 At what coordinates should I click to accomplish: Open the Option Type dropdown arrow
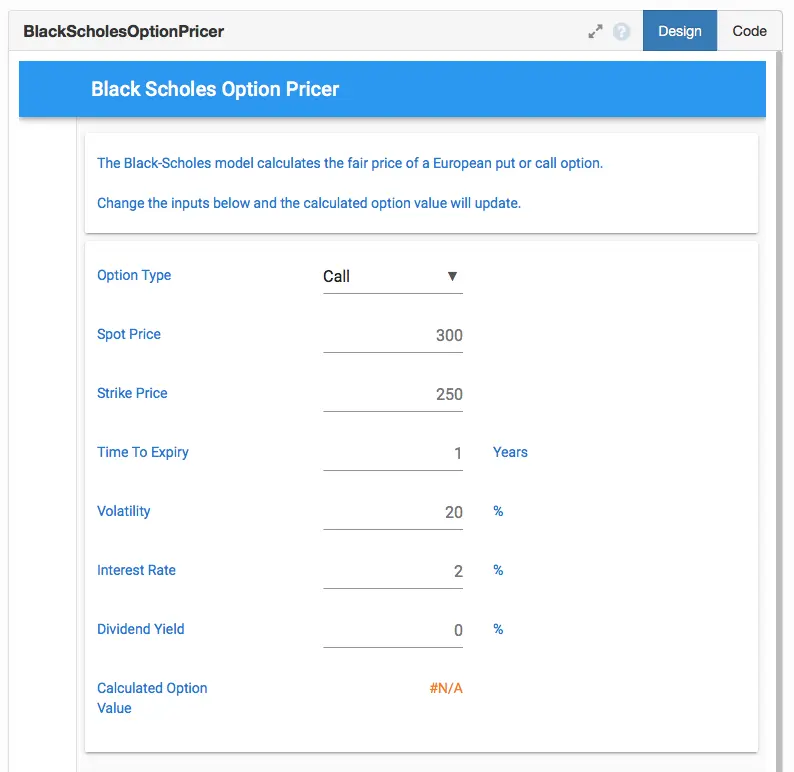452,276
